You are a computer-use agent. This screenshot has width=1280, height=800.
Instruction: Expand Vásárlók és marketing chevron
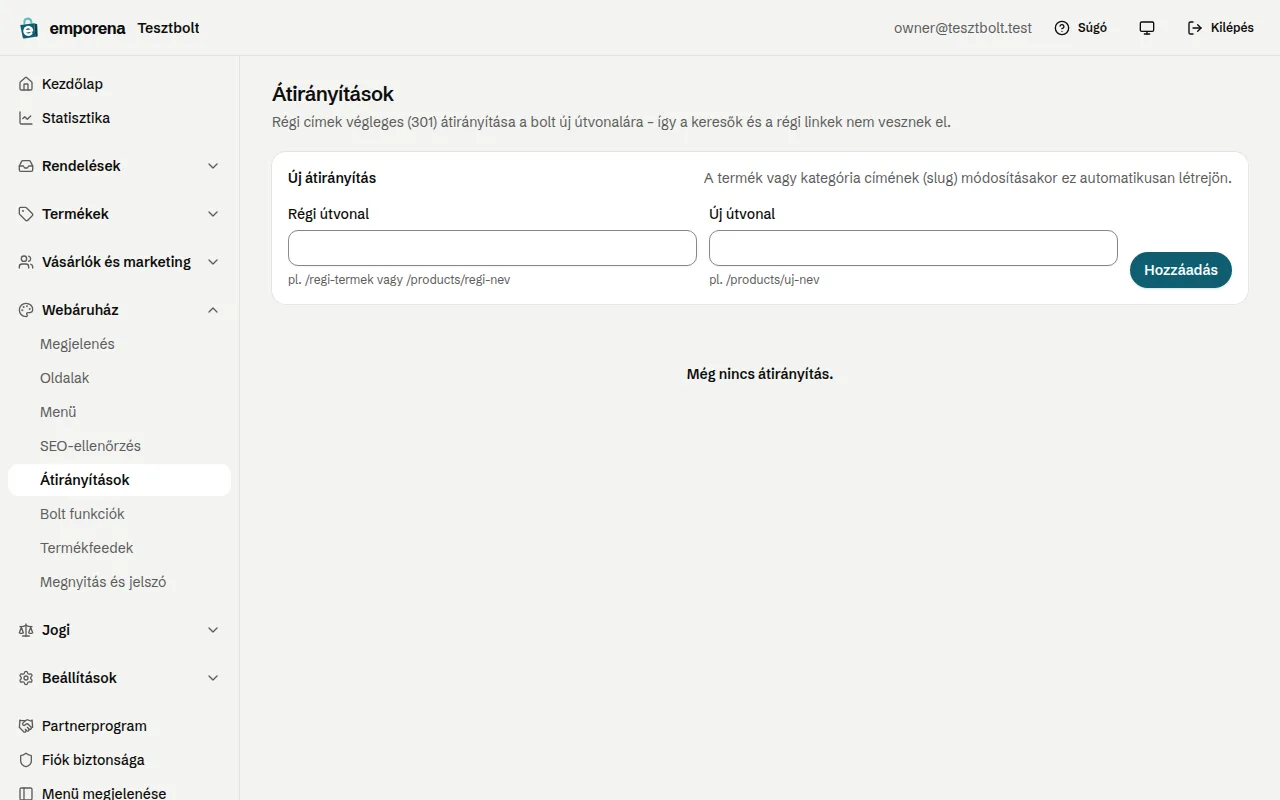[x=213, y=262]
